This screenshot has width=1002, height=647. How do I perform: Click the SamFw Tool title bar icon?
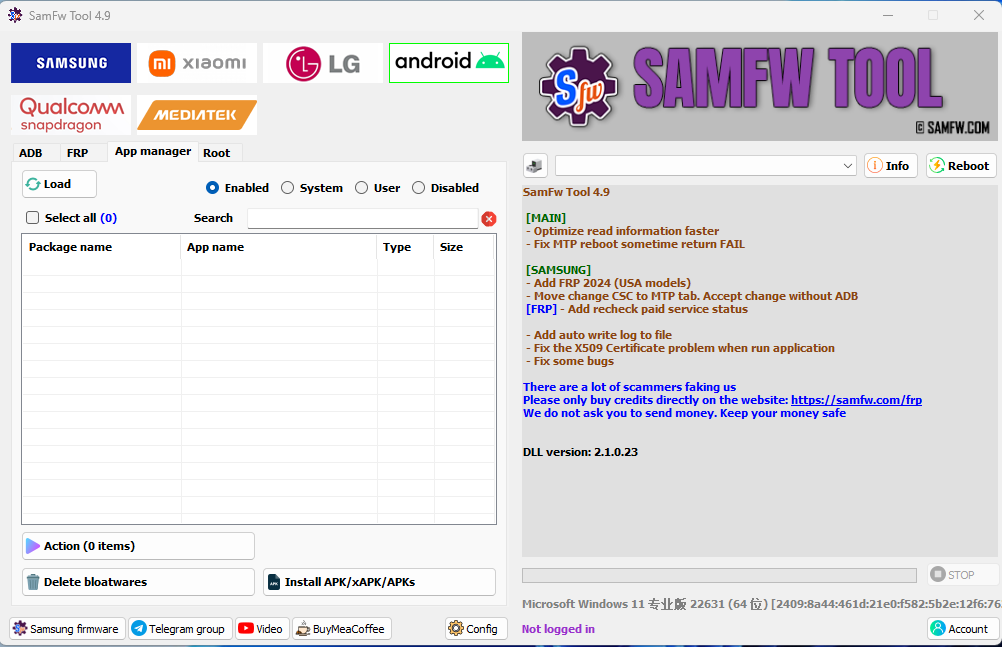[15, 15]
